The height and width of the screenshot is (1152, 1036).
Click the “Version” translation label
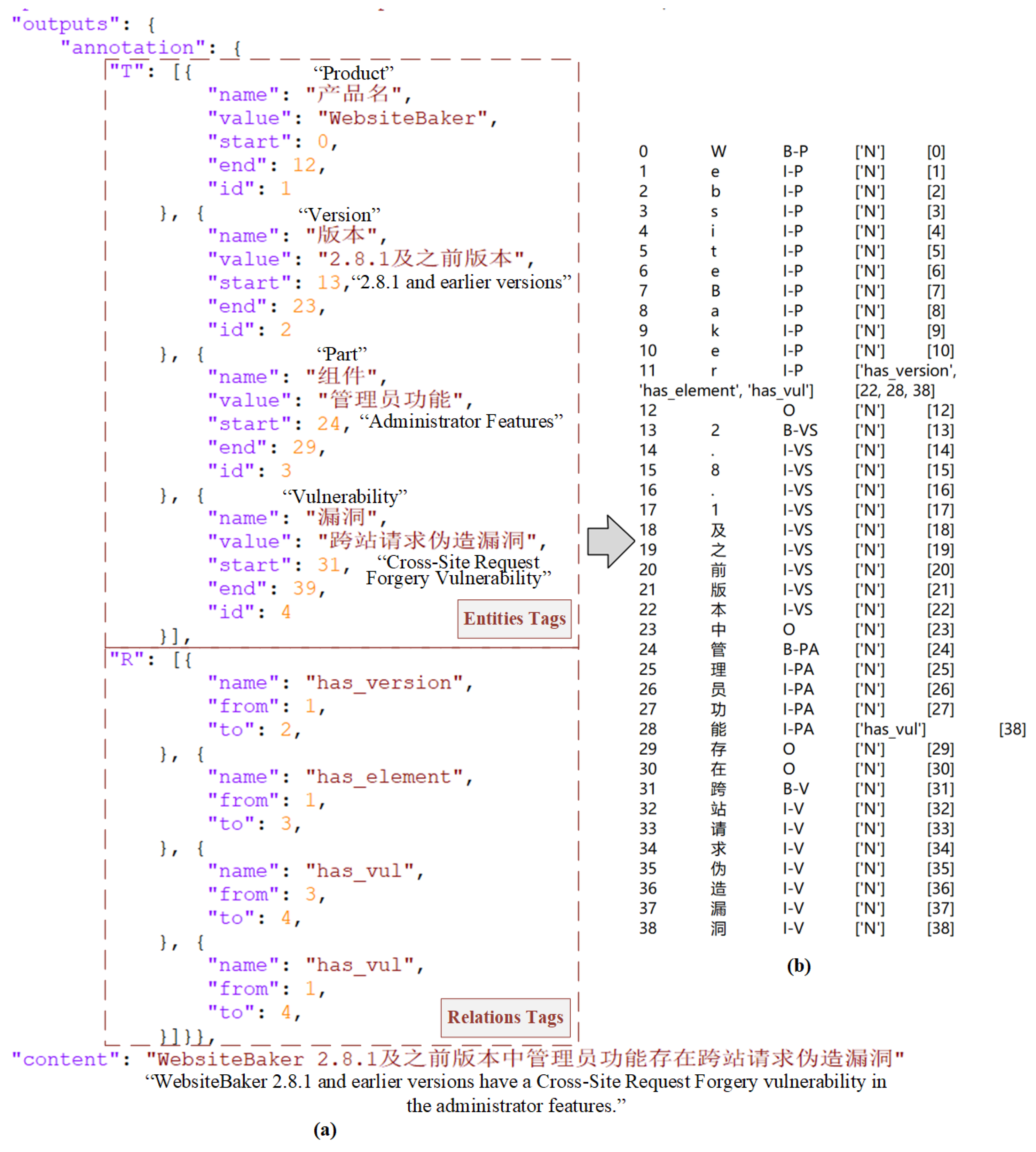tap(339, 215)
